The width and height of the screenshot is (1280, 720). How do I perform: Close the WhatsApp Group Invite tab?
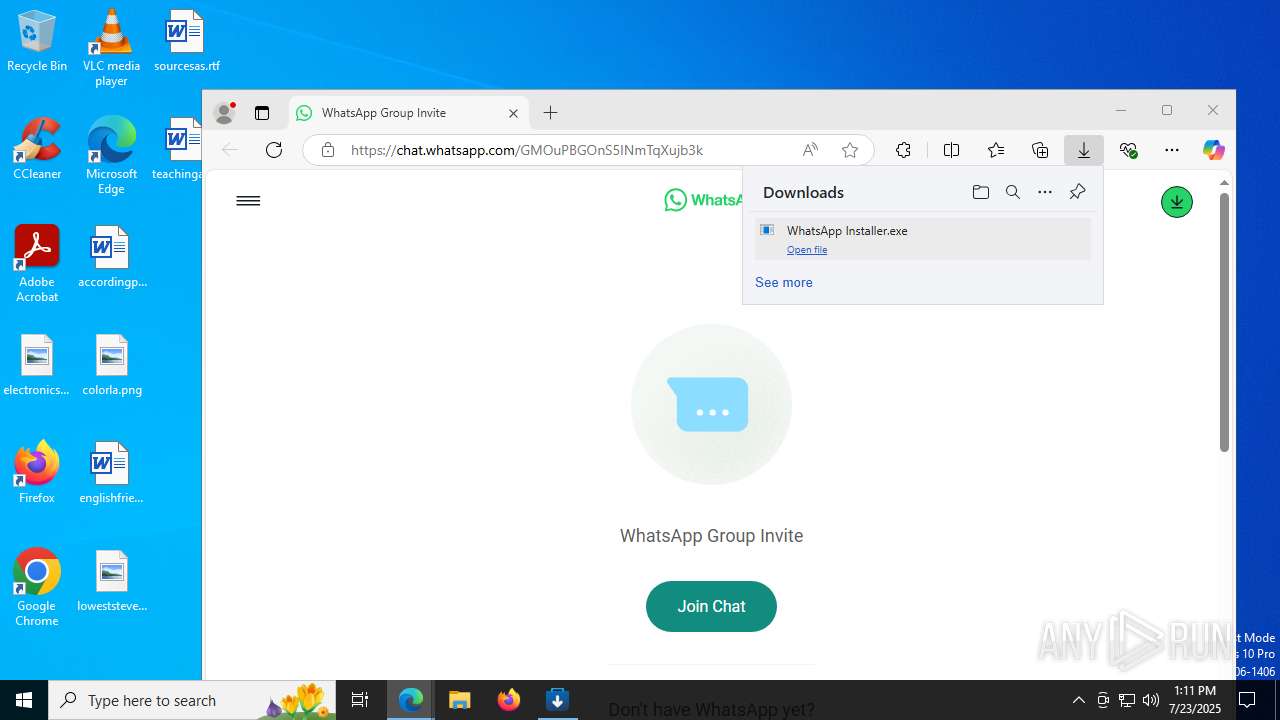[x=513, y=113]
